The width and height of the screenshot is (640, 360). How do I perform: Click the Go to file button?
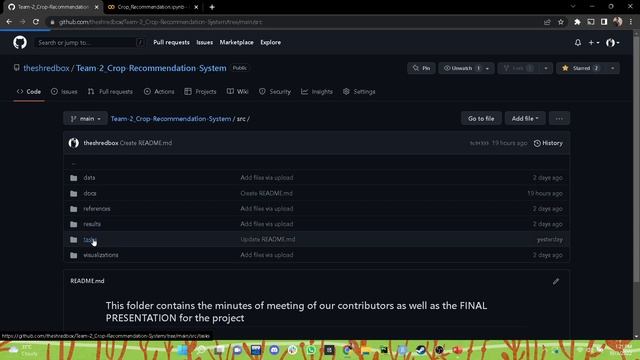click(481, 118)
